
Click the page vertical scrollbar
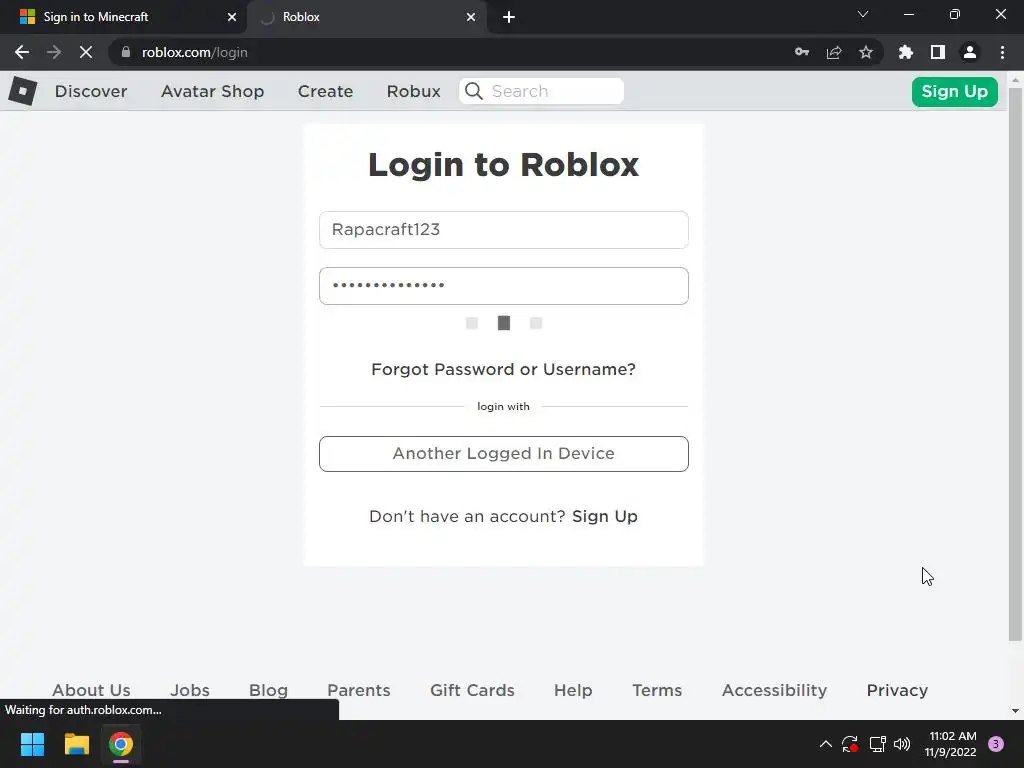(1015, 364)
